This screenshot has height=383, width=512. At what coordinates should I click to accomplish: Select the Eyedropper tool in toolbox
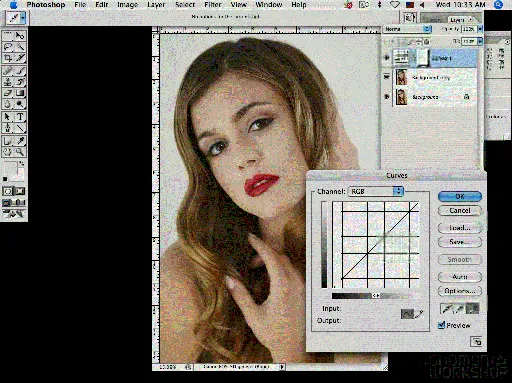pyautogui.click(x=20, y=141)
